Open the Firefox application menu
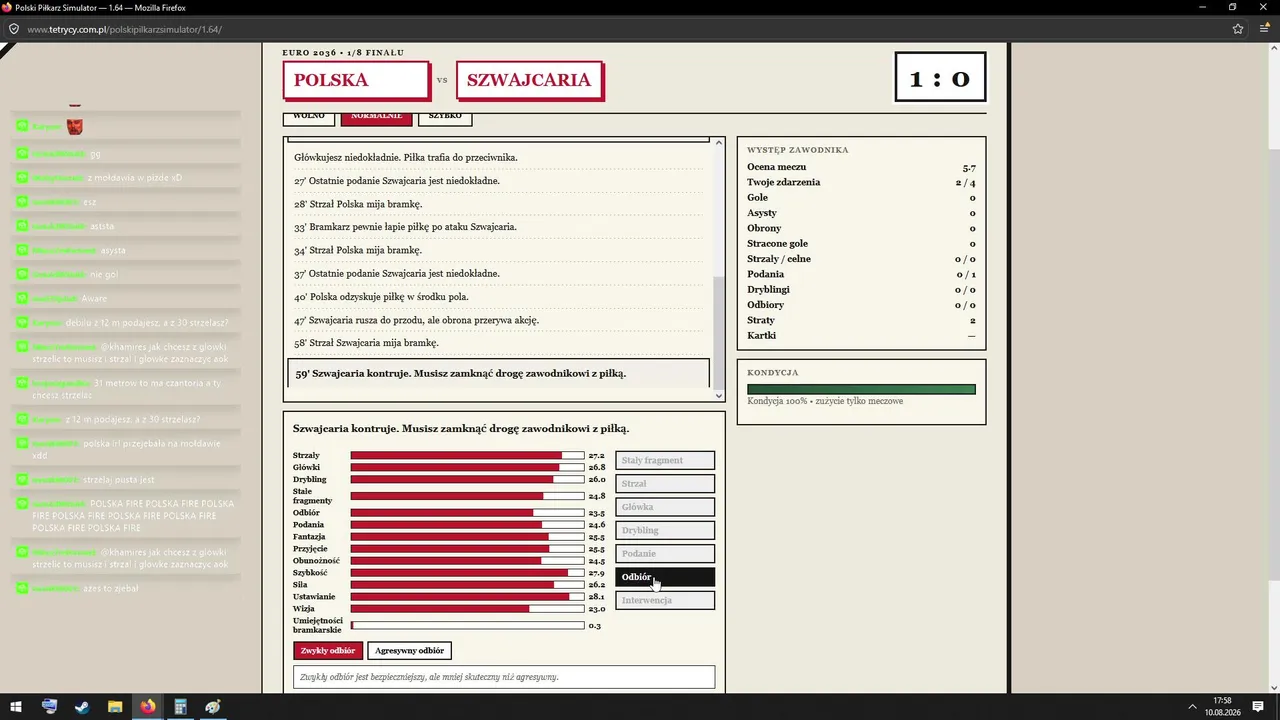Viewport: 1280px width, 720px height. coord(1264,29)
